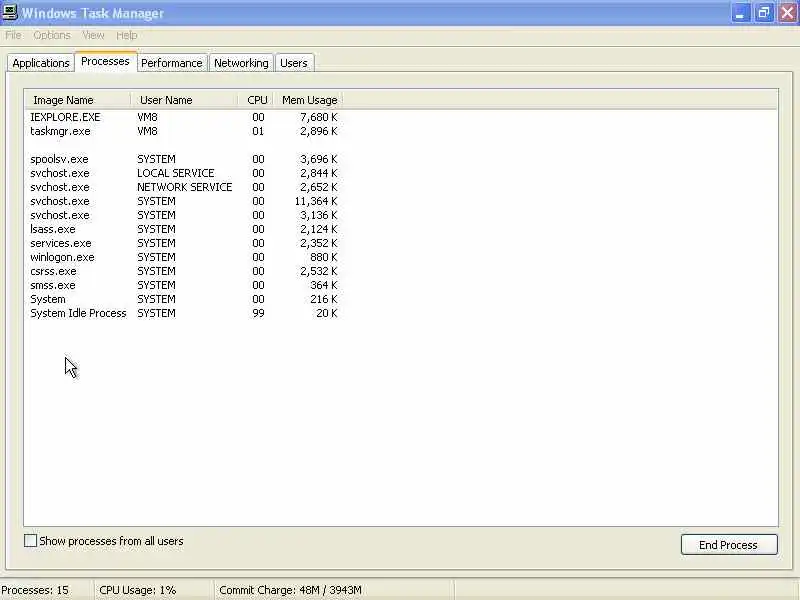The image size is (800, 600).
Task: Open the File menu
Action: pyautogui.click(x=13, y=35)
